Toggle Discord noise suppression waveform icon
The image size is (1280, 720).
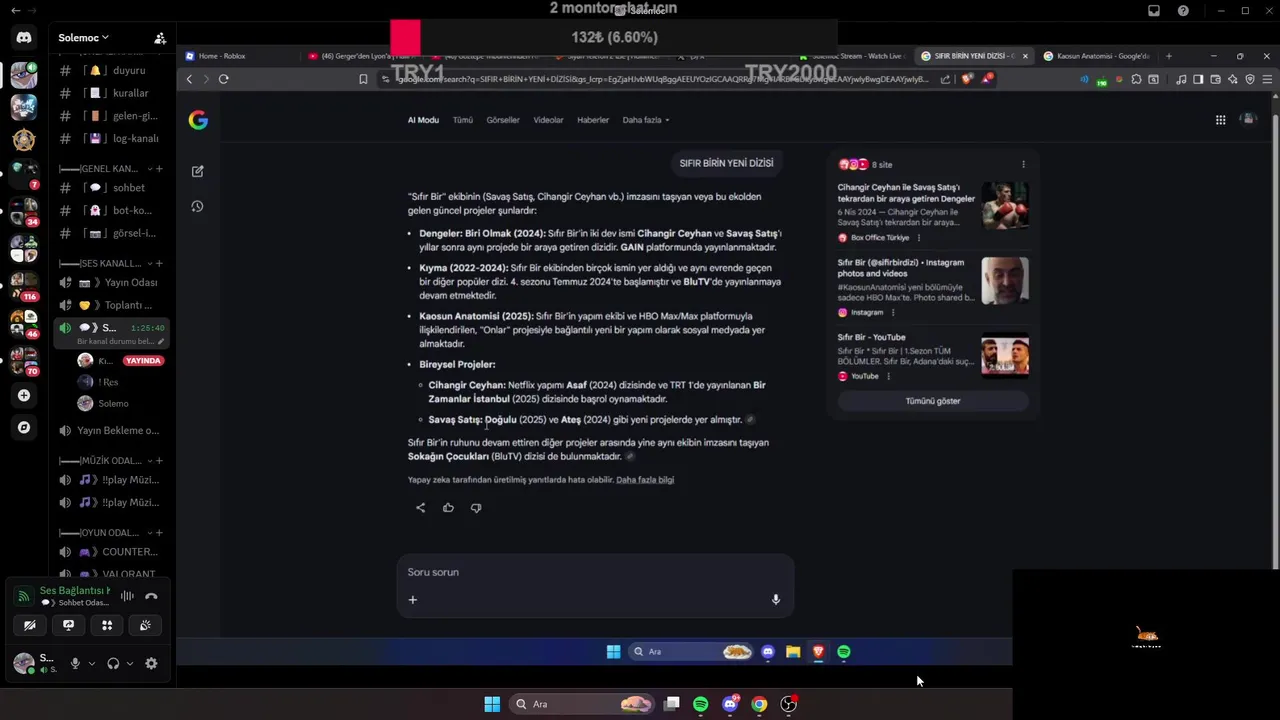127,596
